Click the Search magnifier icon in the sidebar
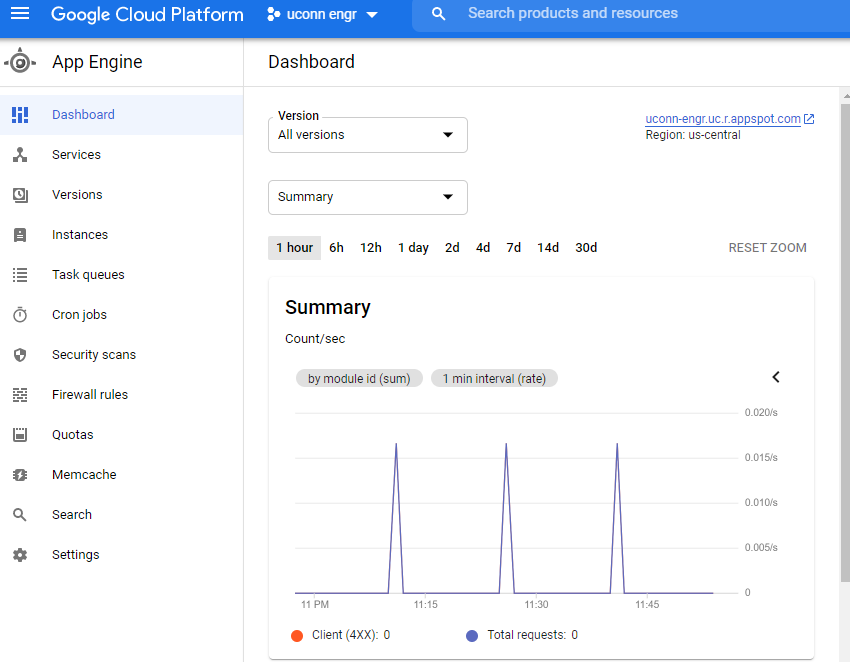Screen dimensions: 850x662 click(x=20, y=515)
